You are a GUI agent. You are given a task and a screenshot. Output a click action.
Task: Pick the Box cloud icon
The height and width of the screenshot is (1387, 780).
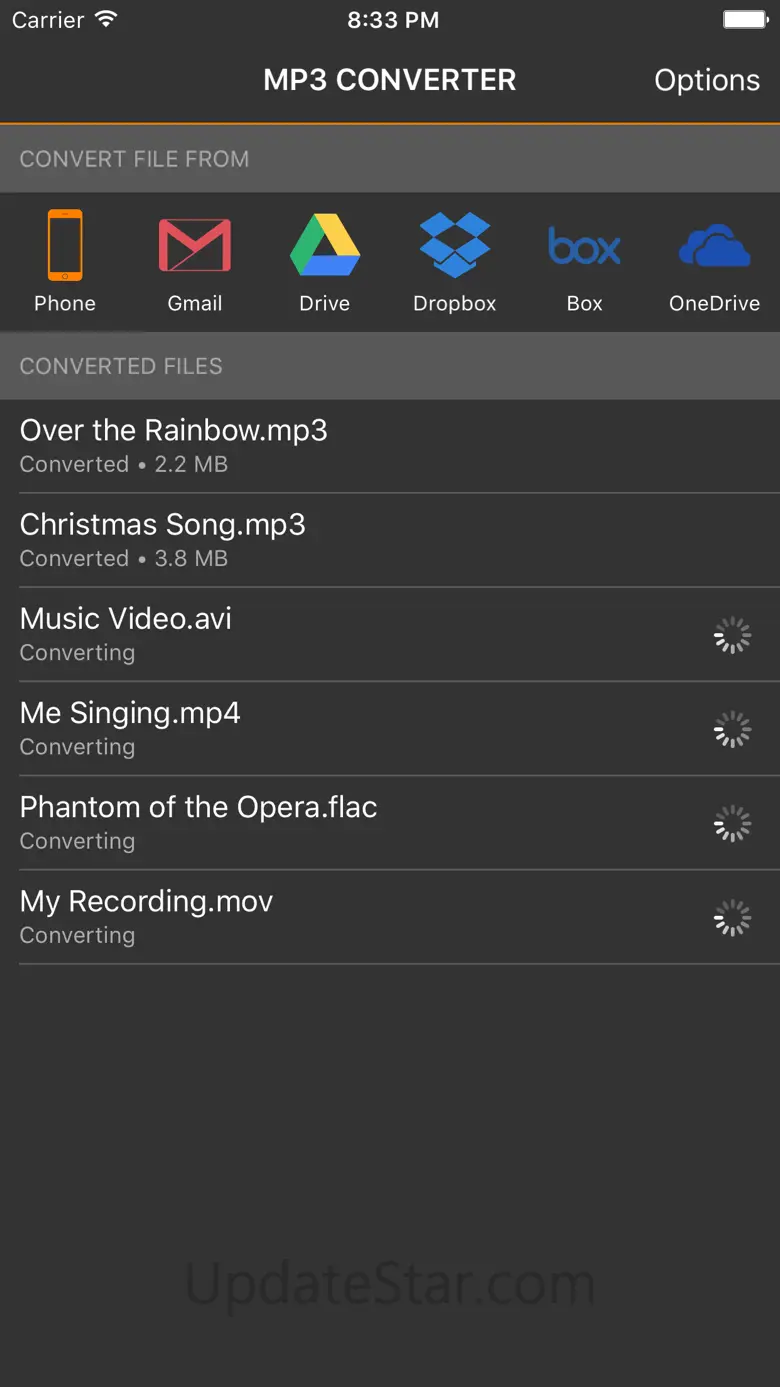[585, 246]
